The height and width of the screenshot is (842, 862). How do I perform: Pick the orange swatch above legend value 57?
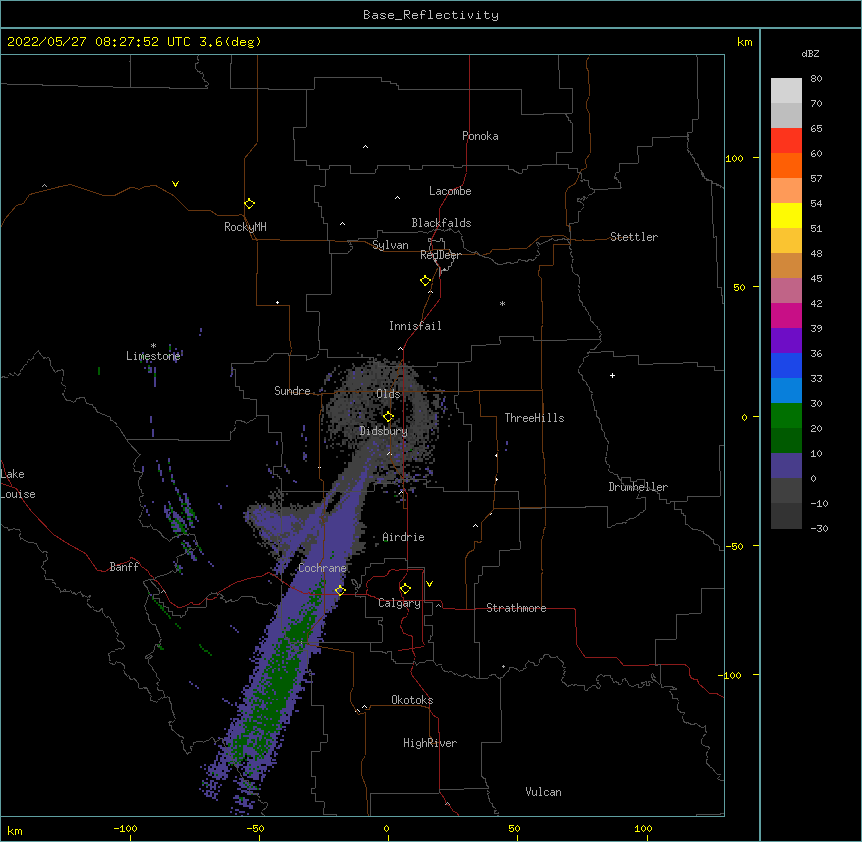click(x=786, y=165)
